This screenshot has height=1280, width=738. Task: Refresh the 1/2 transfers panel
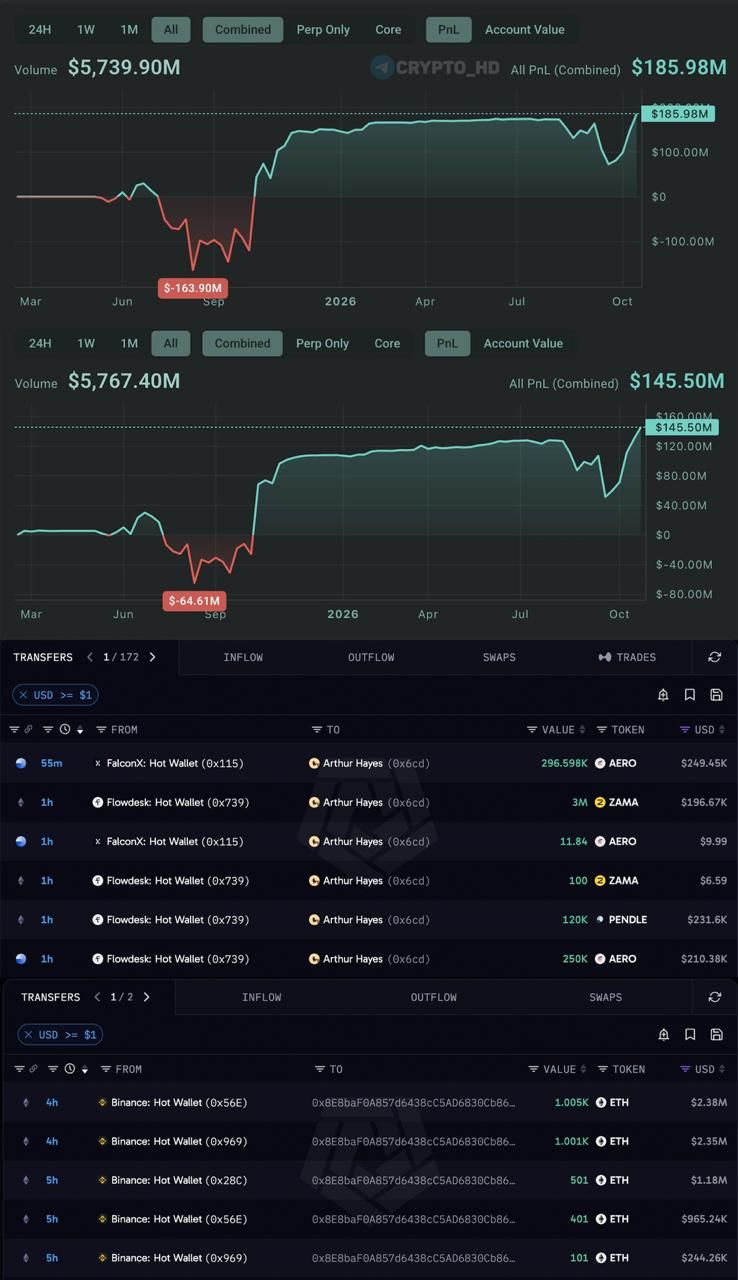714,997
